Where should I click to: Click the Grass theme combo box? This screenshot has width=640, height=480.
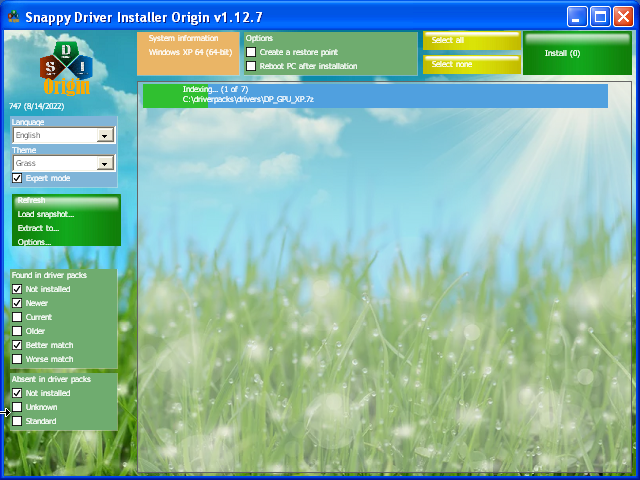point(64,163)
